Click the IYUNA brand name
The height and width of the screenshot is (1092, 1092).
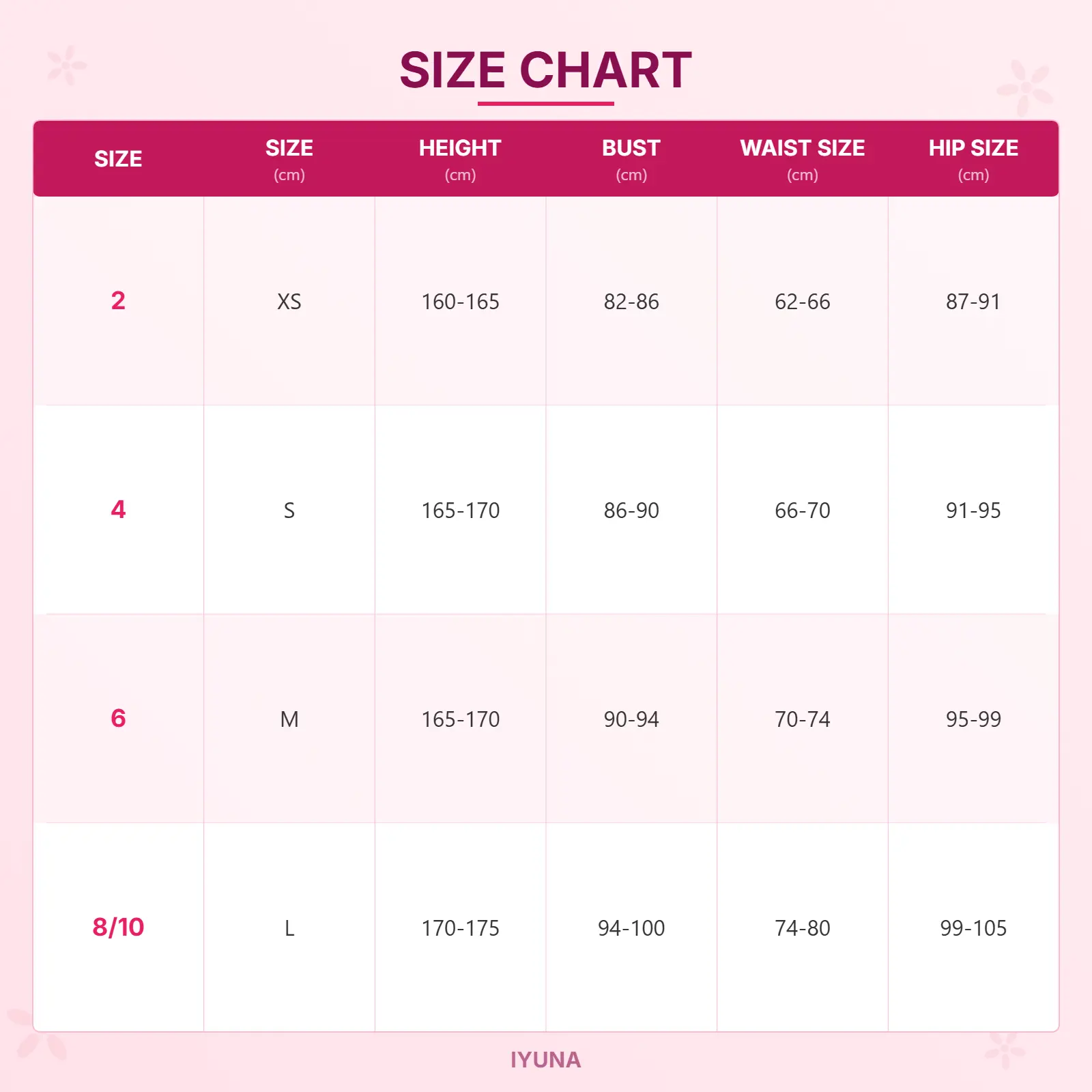(x=545, y=1060)
